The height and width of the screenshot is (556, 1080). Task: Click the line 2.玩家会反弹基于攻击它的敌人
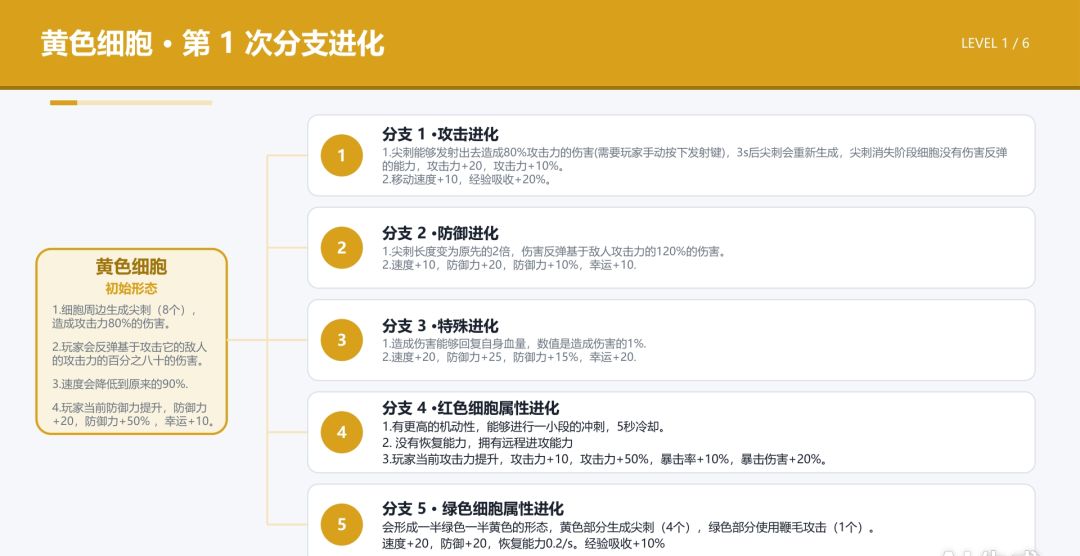click(x=129, y=347)
